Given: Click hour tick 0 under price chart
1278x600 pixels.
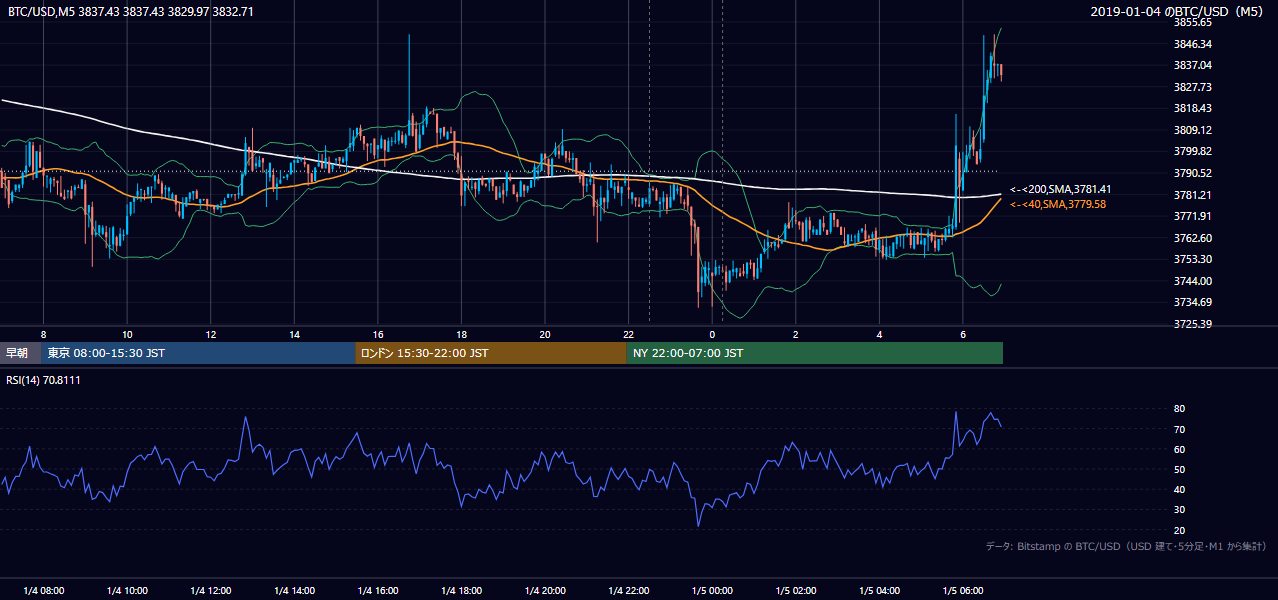Looking at the screenshot, I should click(712, 334).
